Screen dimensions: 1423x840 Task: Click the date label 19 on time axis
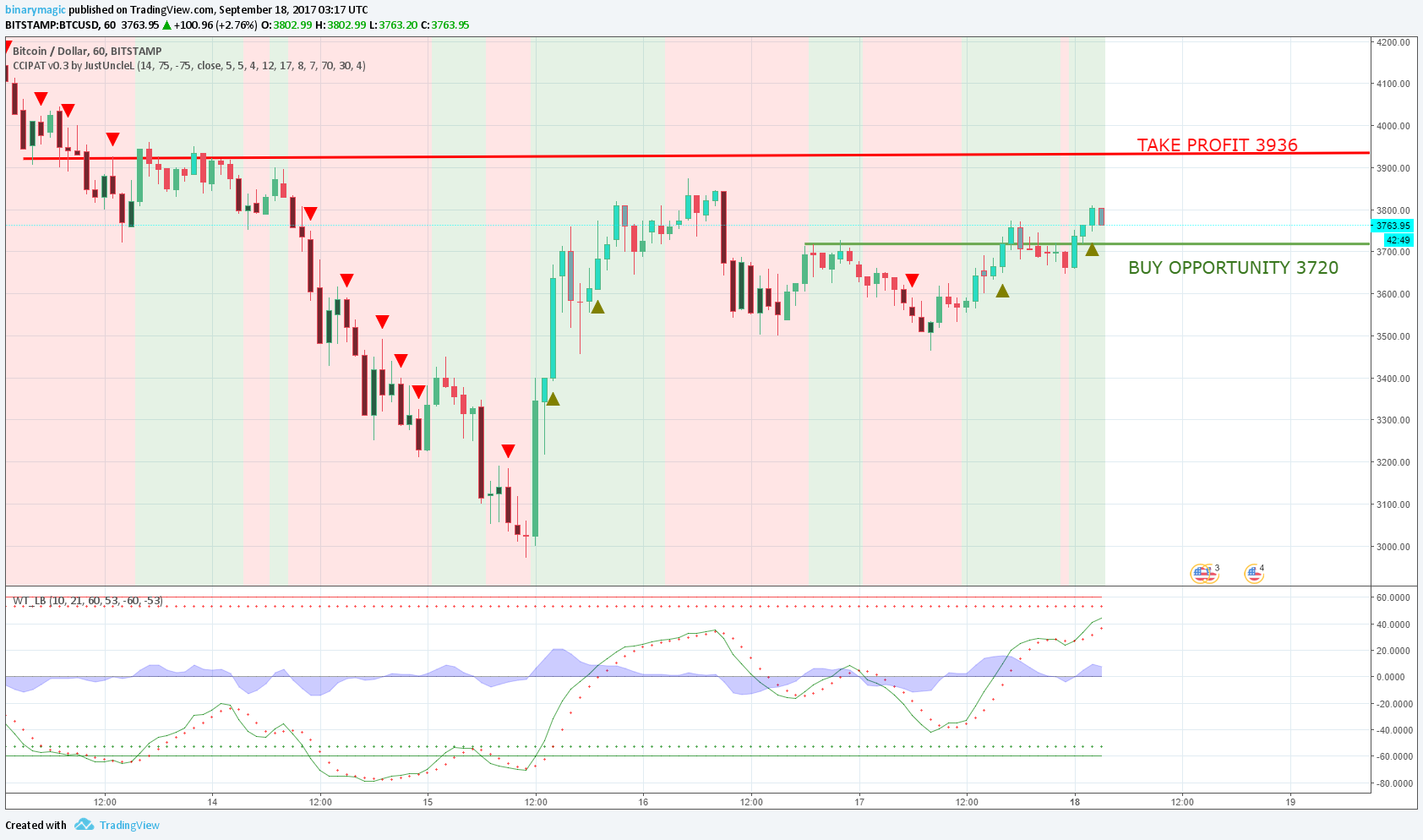(1290, 802)
